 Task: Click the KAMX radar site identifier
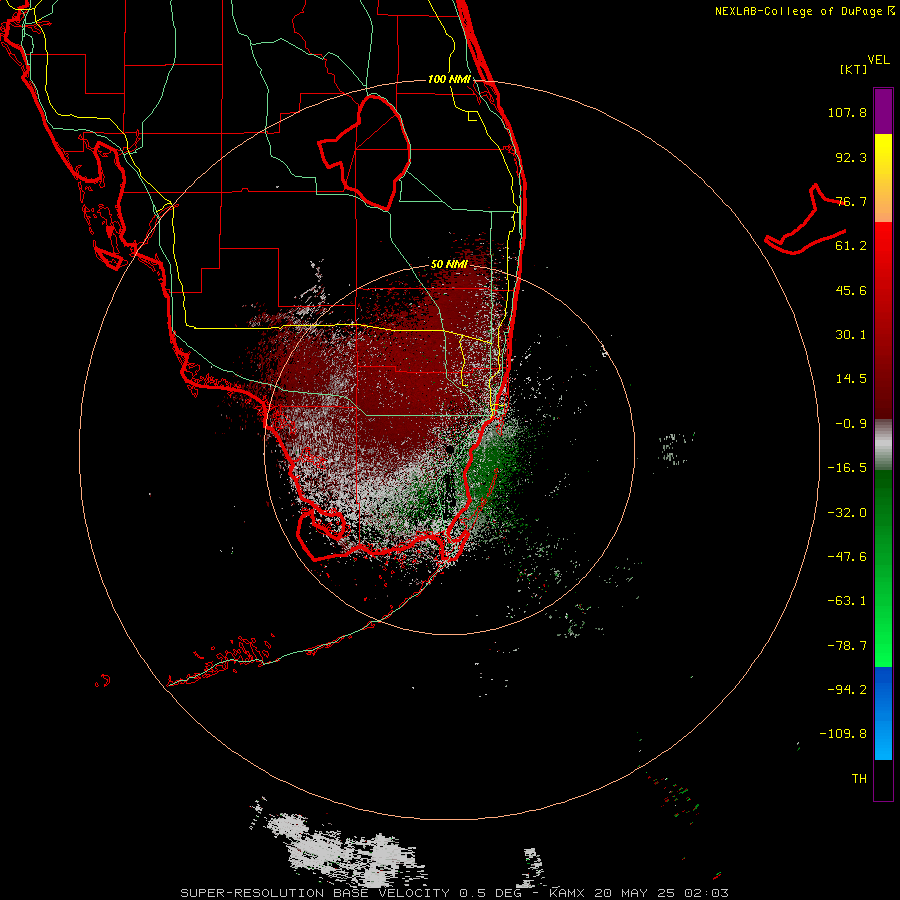tap(569, 893)
